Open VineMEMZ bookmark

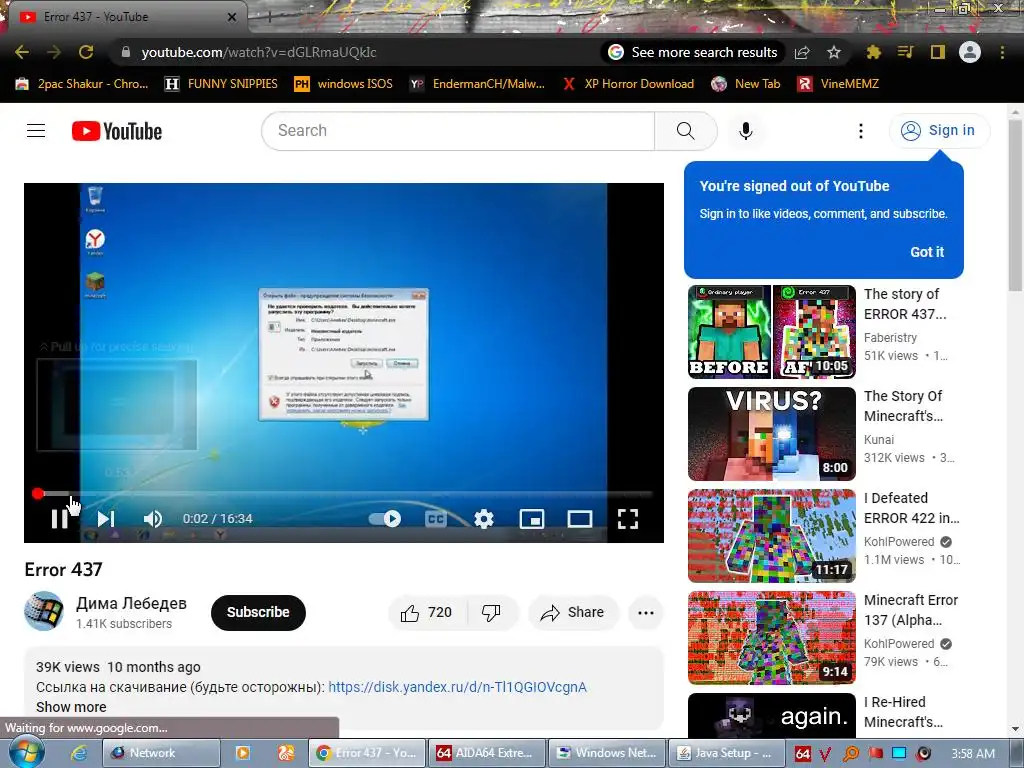coord(838,84)
